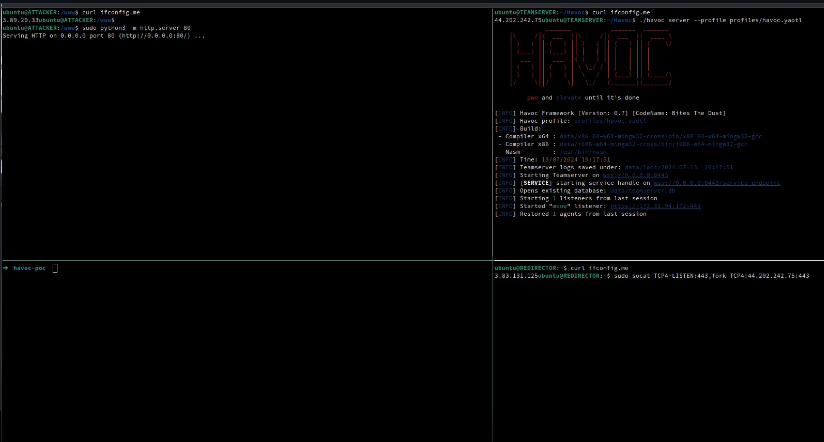This screenshot has width=824, height=442.
Task: Click the arrow prompt symbol before havoc-poc
Action: point(5,268)
